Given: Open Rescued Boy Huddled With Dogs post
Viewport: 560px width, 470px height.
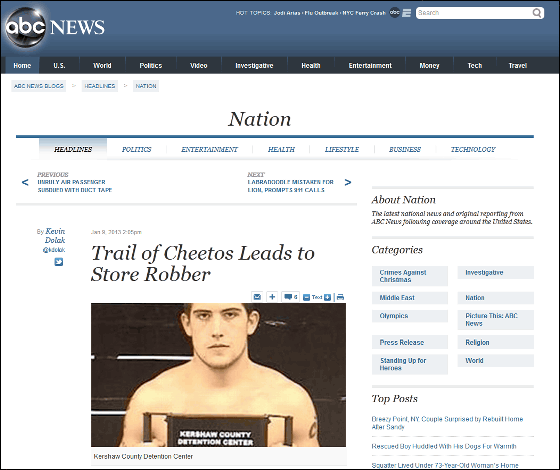Looking at the screenshot, I should point(444,446).
